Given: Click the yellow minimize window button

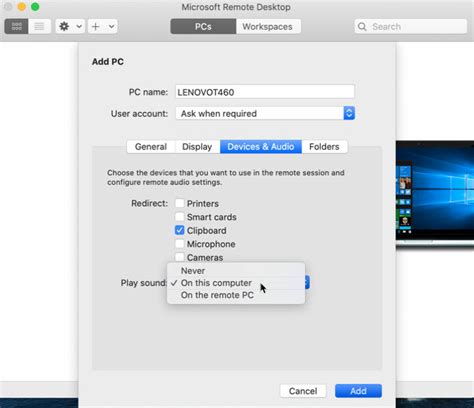Looking at the screenshot, I should pos(22,7).
